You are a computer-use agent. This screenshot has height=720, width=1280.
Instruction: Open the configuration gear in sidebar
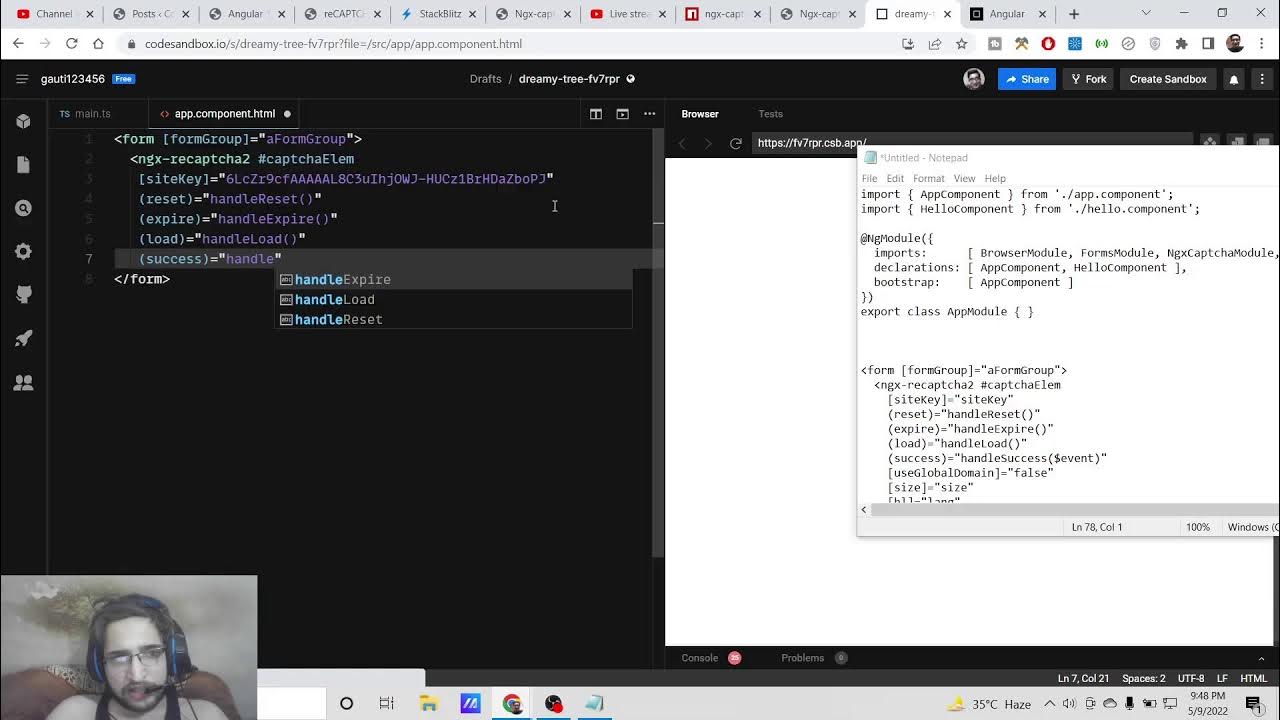coord(23,252)
